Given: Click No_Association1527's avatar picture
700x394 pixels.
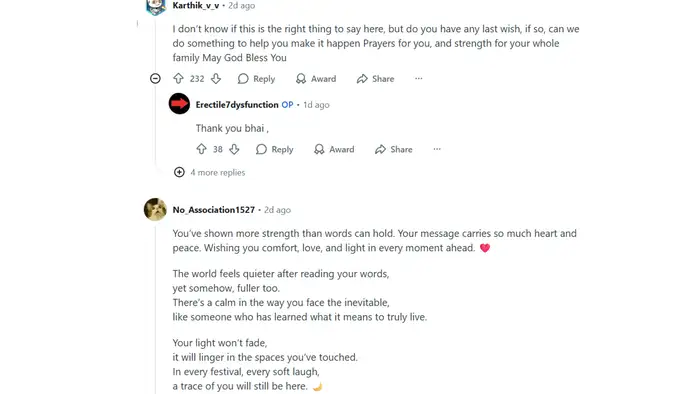Looking at the screenshot, I should click(155, 209).
